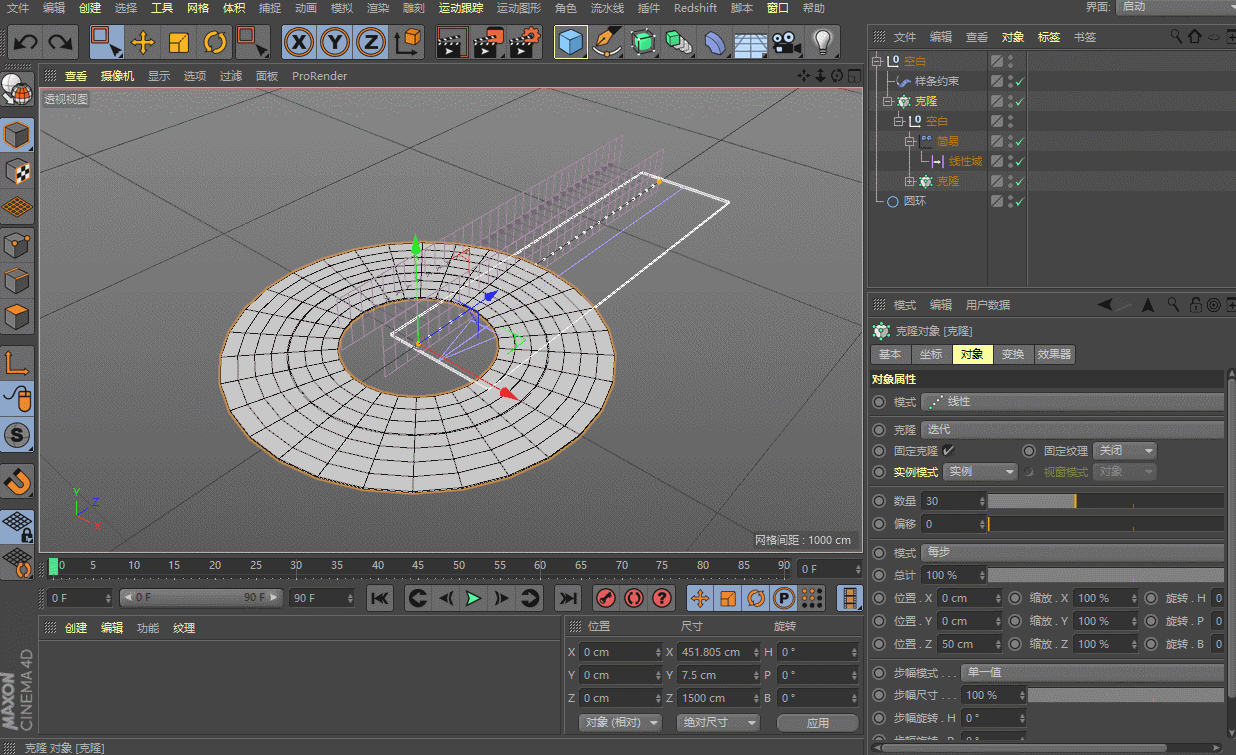Click the camera object icon
This screenshot has width=1236, height=755.
[x=787, y=42]
